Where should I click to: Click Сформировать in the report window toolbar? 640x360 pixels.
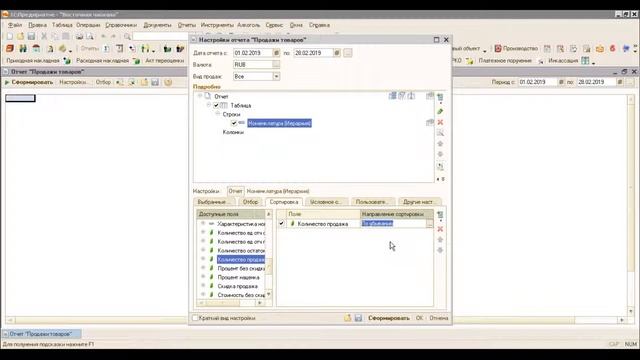[29, 82]
